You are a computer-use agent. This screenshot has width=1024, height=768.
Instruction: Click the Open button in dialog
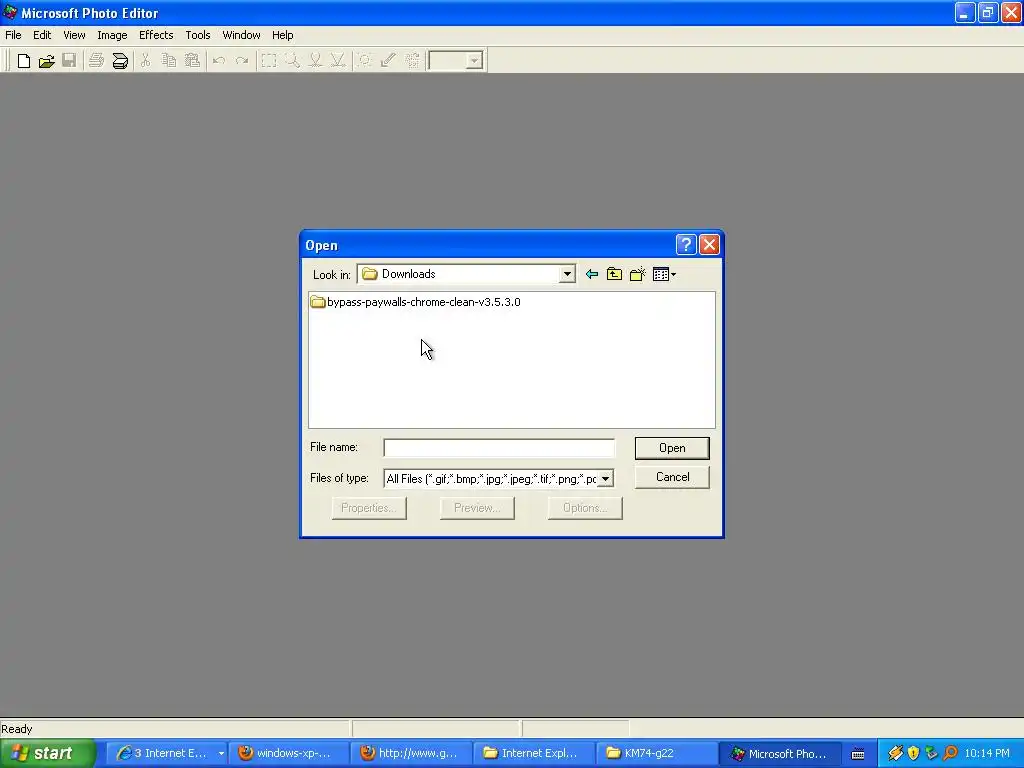coord(672,448)
